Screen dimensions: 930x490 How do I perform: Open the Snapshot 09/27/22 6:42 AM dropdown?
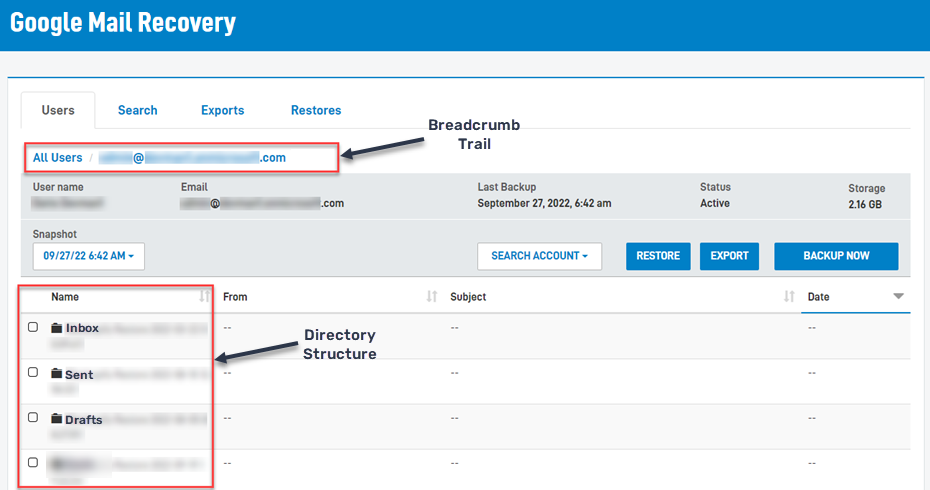88,256
